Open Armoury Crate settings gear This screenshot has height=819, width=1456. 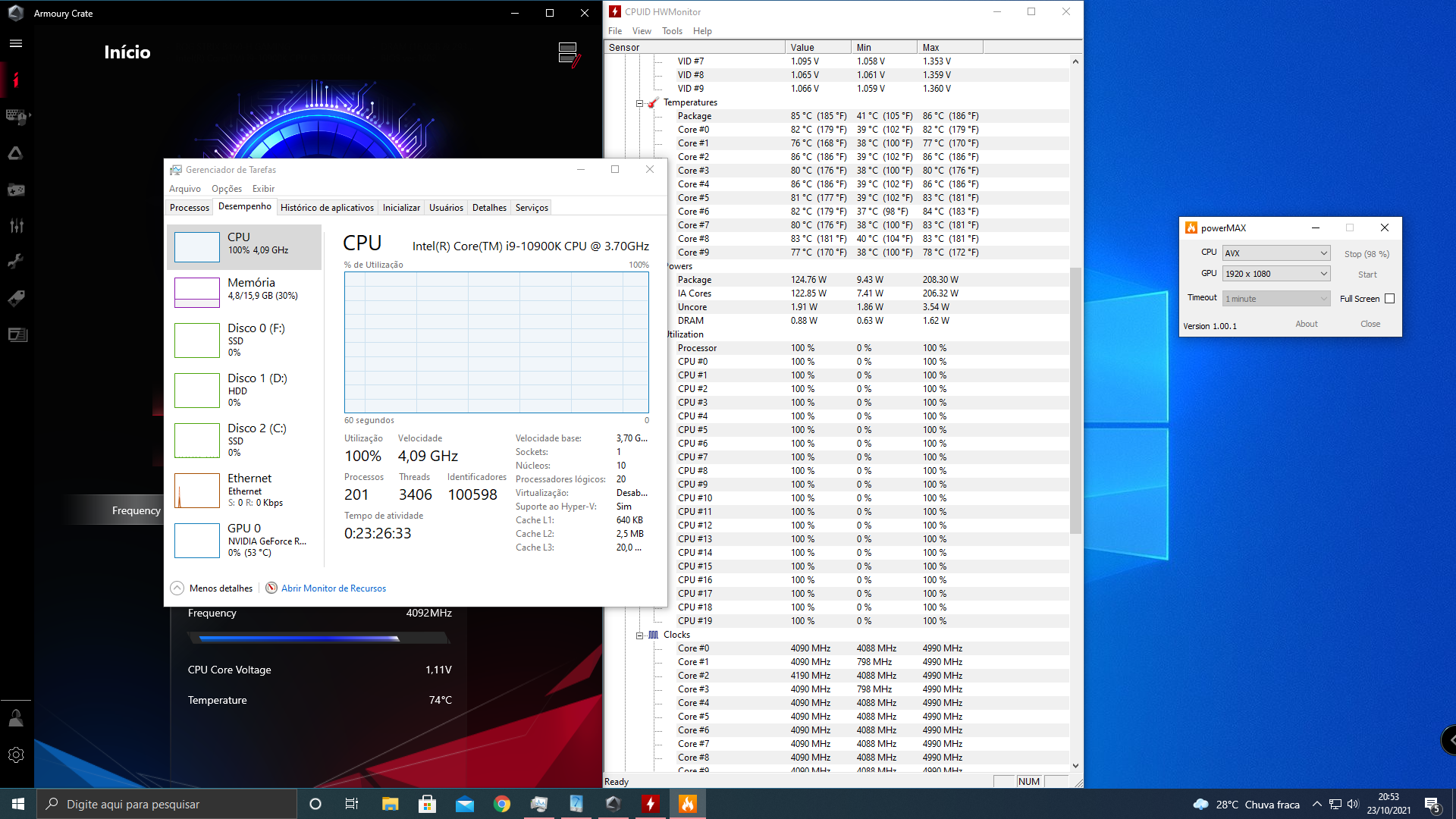(16, 755)
